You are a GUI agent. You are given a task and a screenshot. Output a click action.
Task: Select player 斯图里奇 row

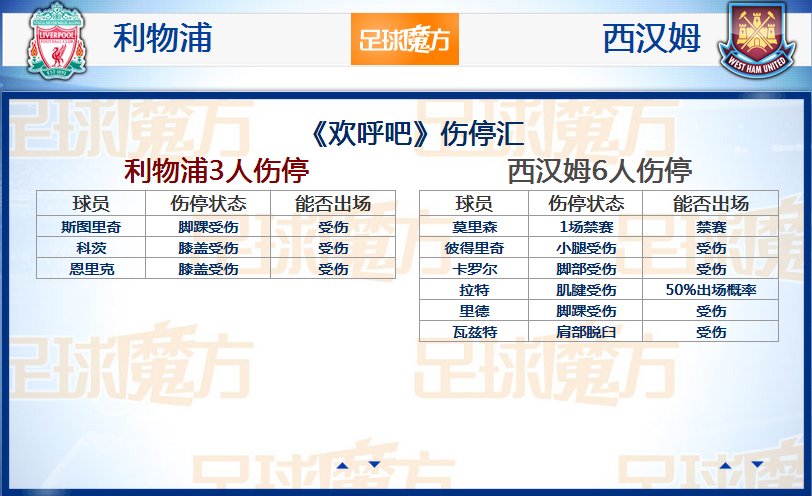click(90, 227)
